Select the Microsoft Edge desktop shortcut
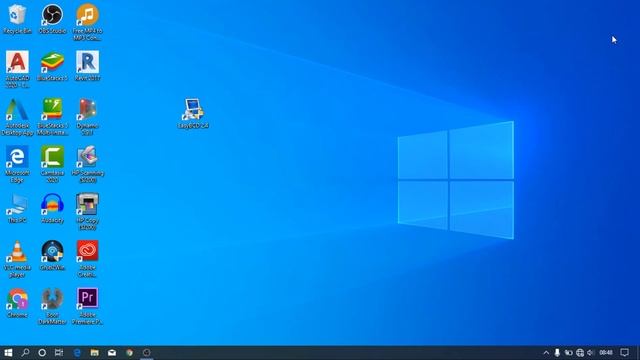640x360 pixels. 17,164
